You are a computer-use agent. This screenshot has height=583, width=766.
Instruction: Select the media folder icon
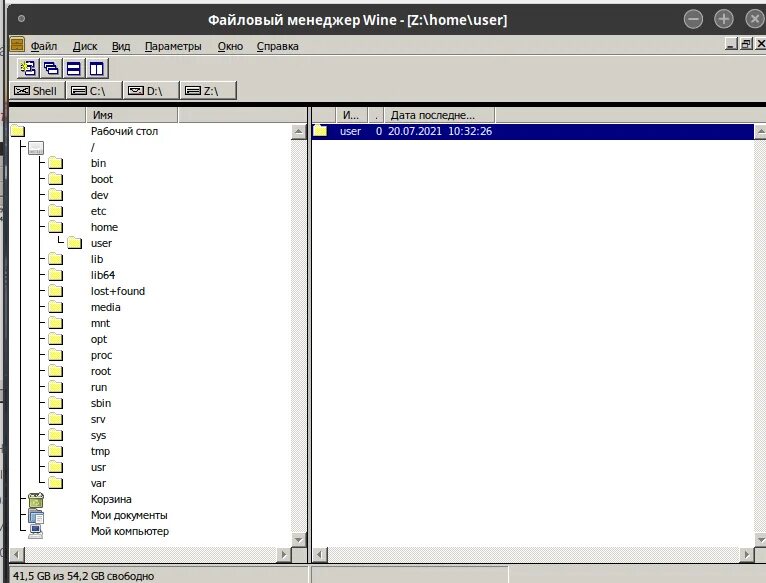pyautogui.click(x=56, y=307)
